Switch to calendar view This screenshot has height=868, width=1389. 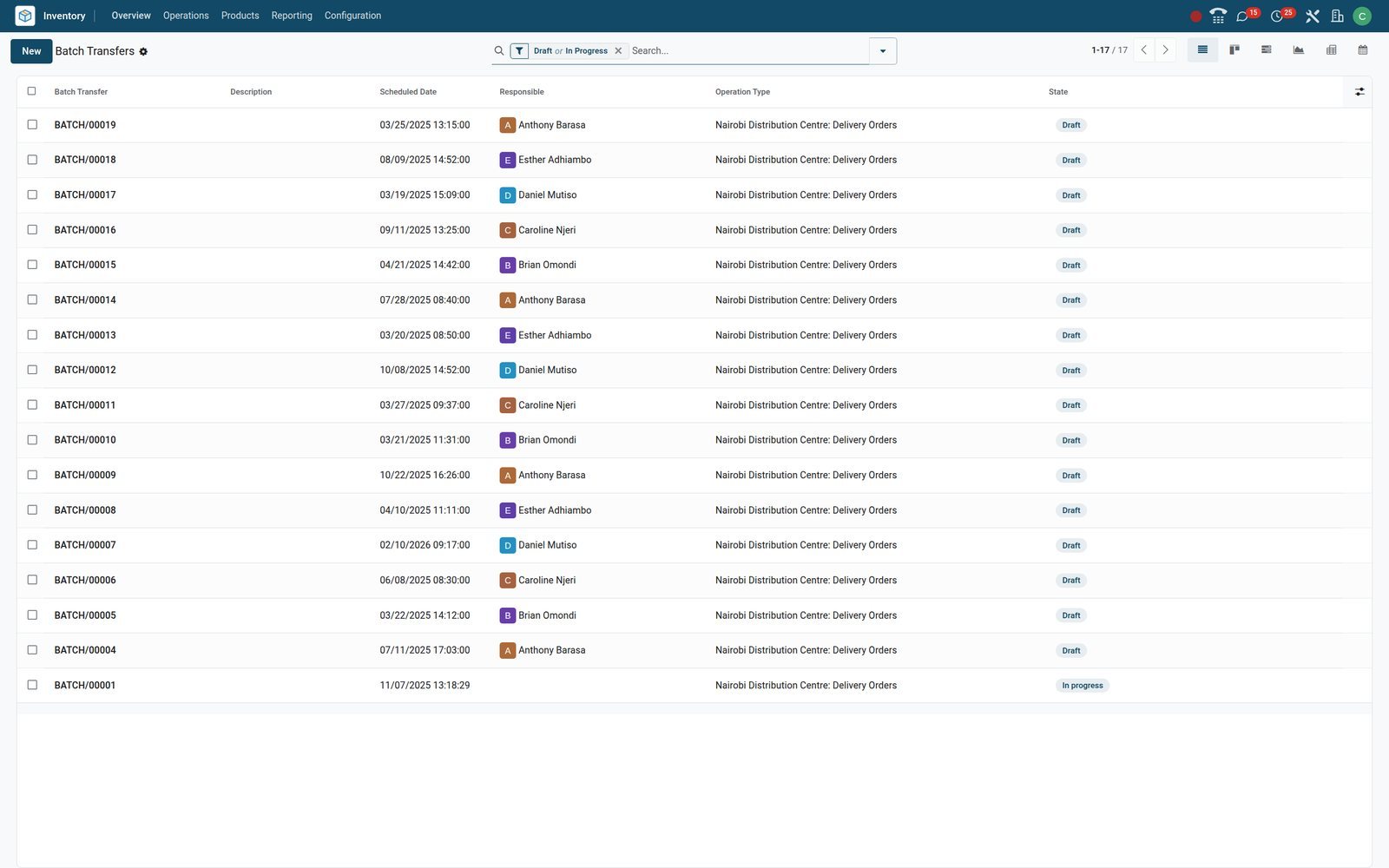tap(1363, 50)
